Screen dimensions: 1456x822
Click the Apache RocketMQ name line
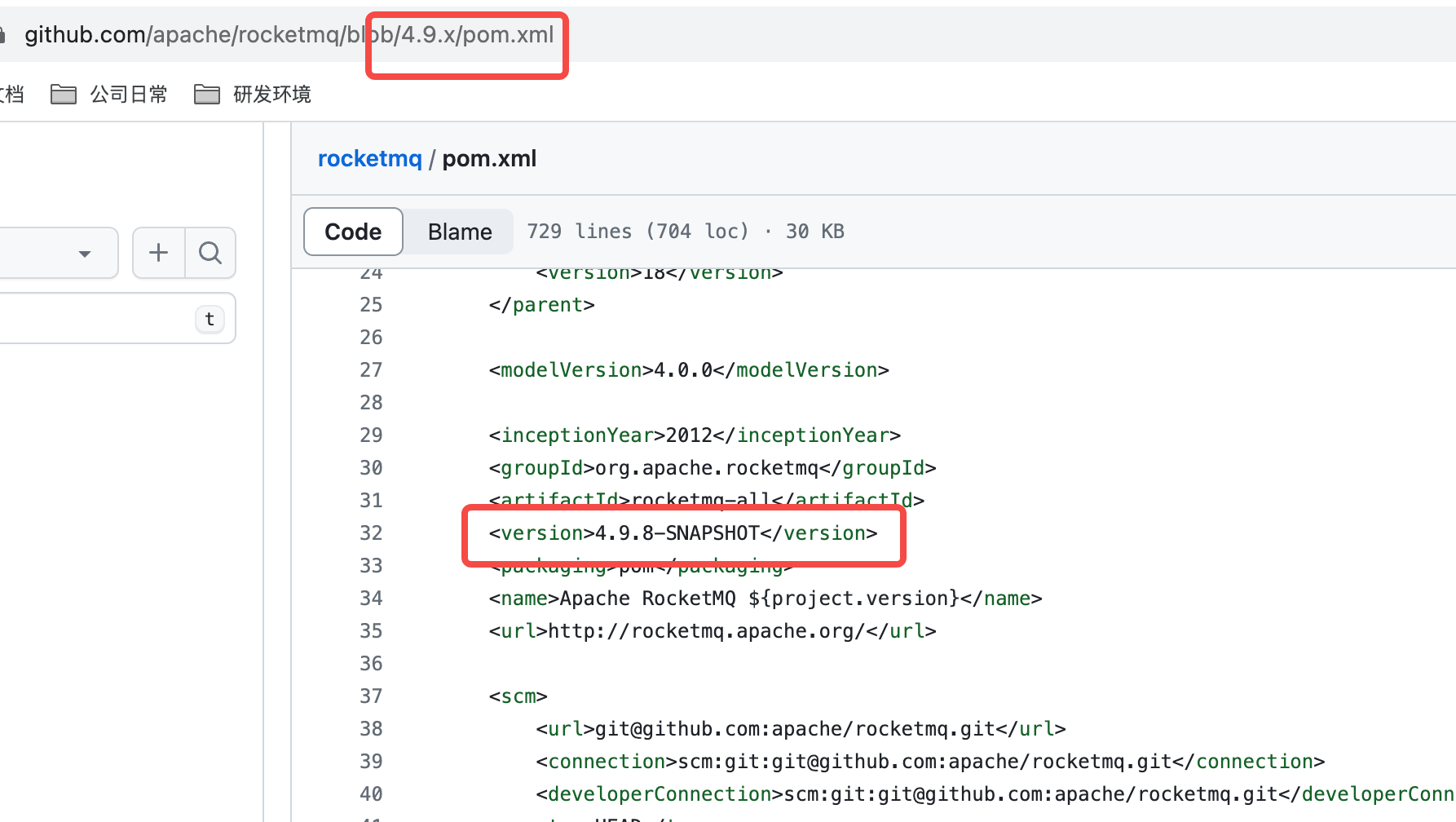pyautogui.click(x=766, y=599)
